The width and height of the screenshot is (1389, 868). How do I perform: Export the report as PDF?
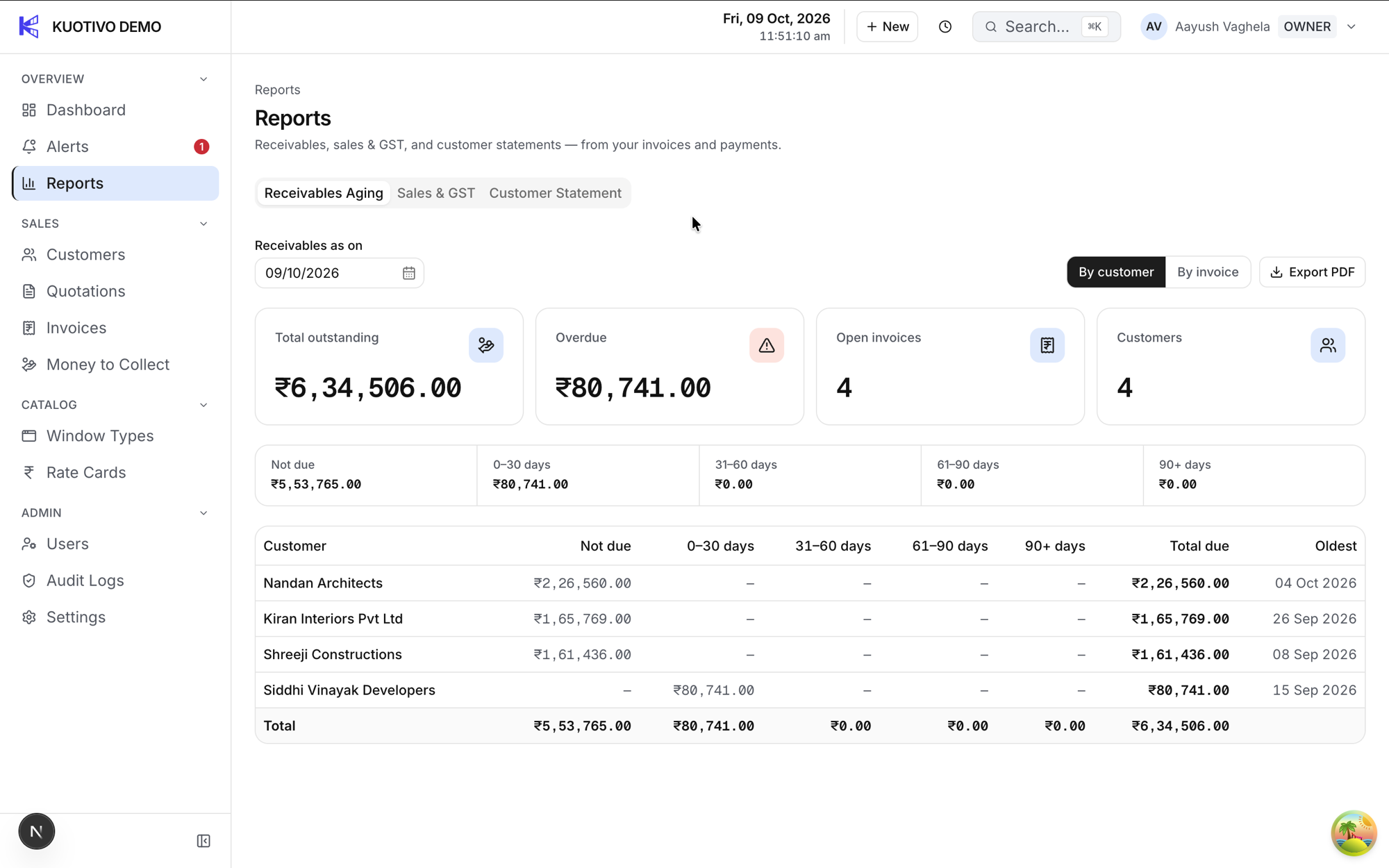(1312, 272)
